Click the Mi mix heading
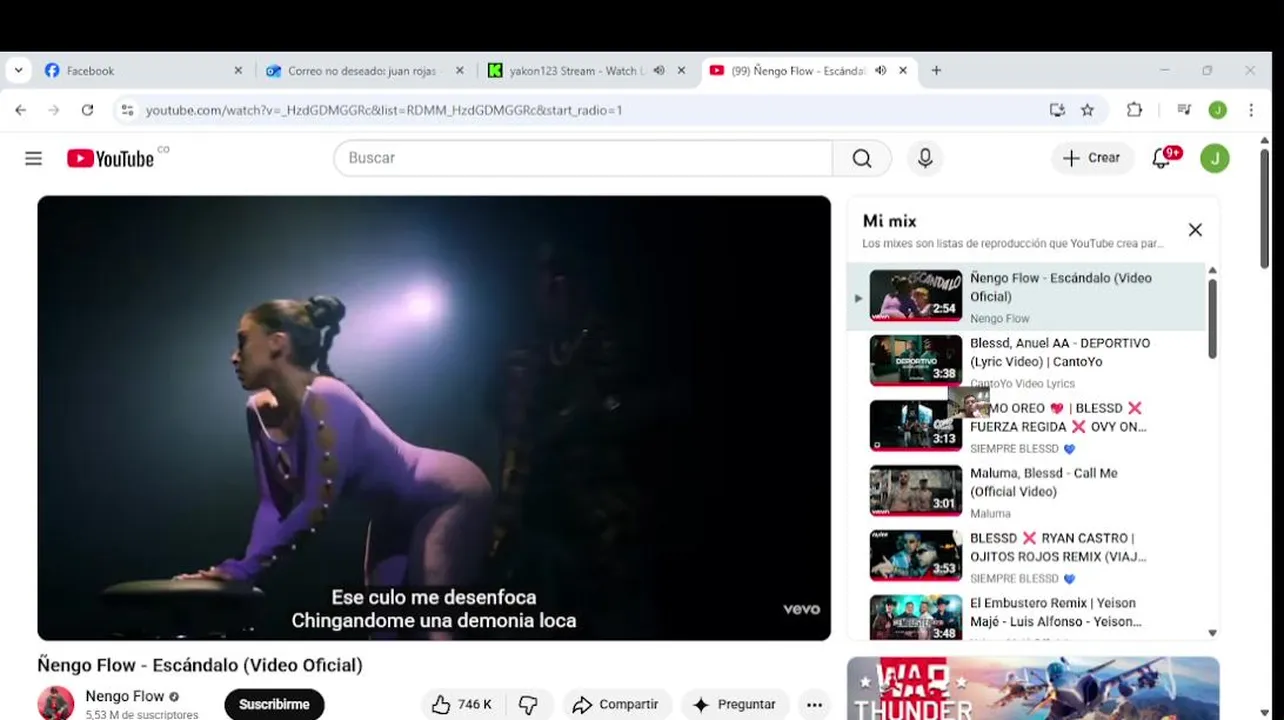The width and height of the screenshot is (1284, 720). pyautogui.click(x=889, y=221)
